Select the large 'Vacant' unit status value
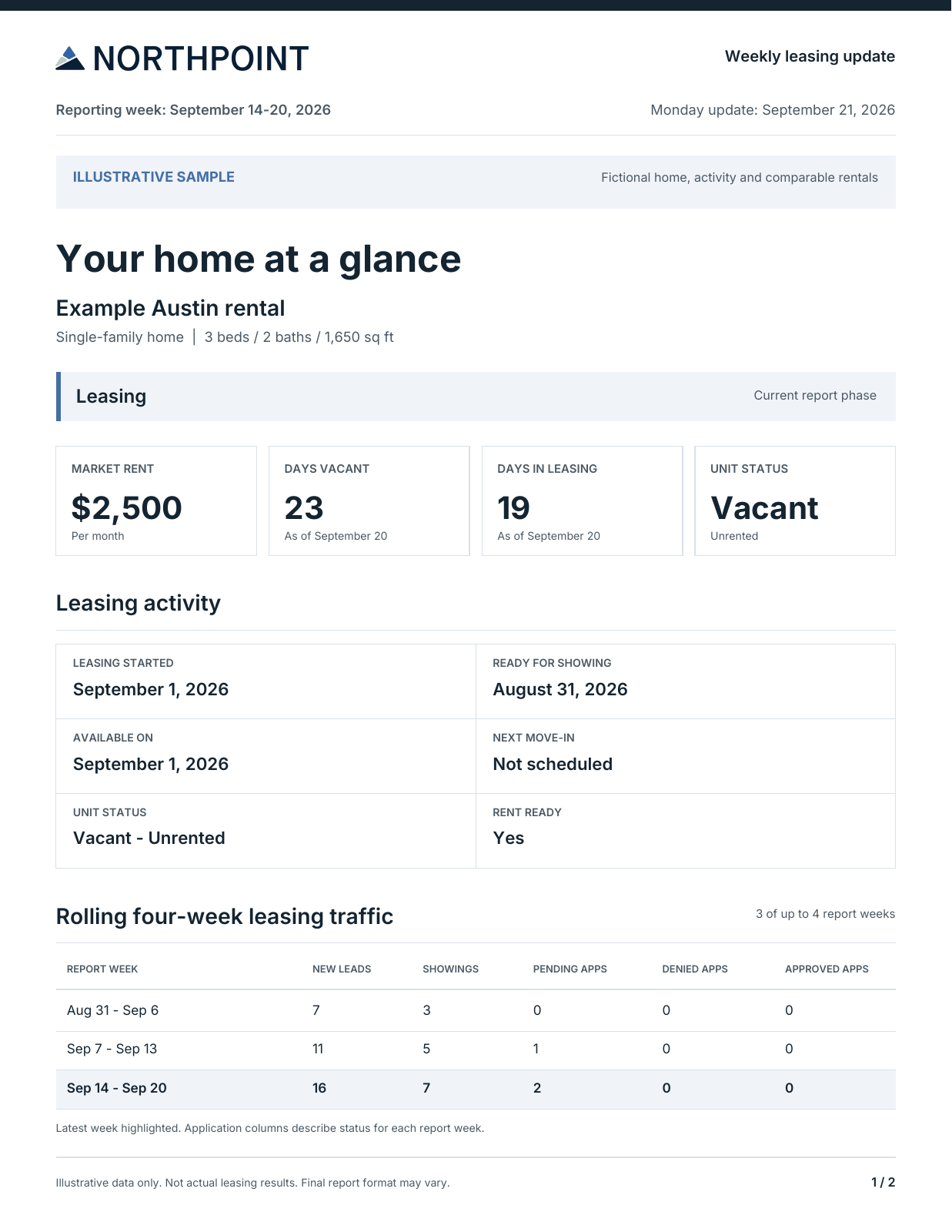The image size is (952, 1232). pos(764,508)
